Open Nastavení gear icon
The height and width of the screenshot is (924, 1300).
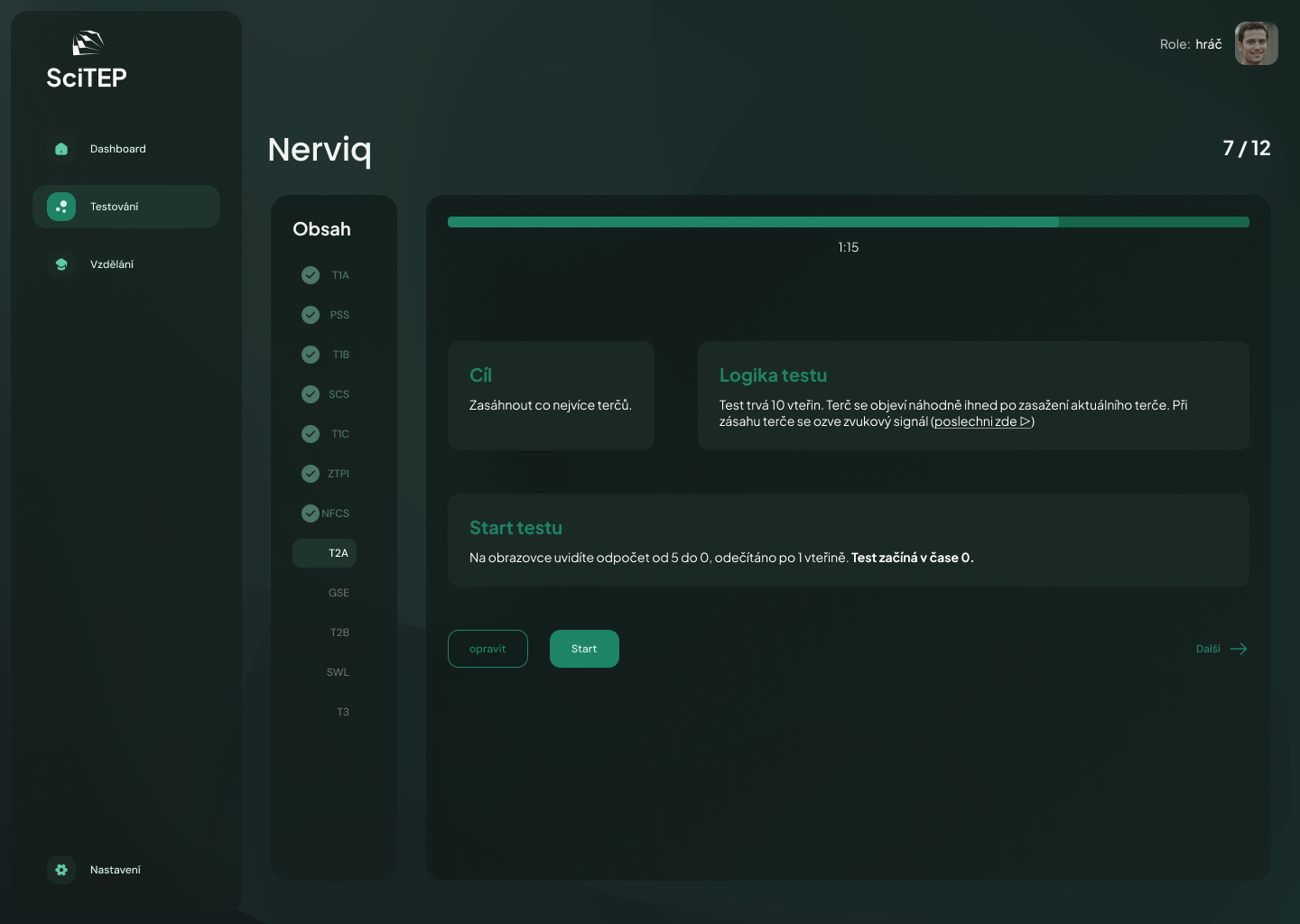point(61,870)
